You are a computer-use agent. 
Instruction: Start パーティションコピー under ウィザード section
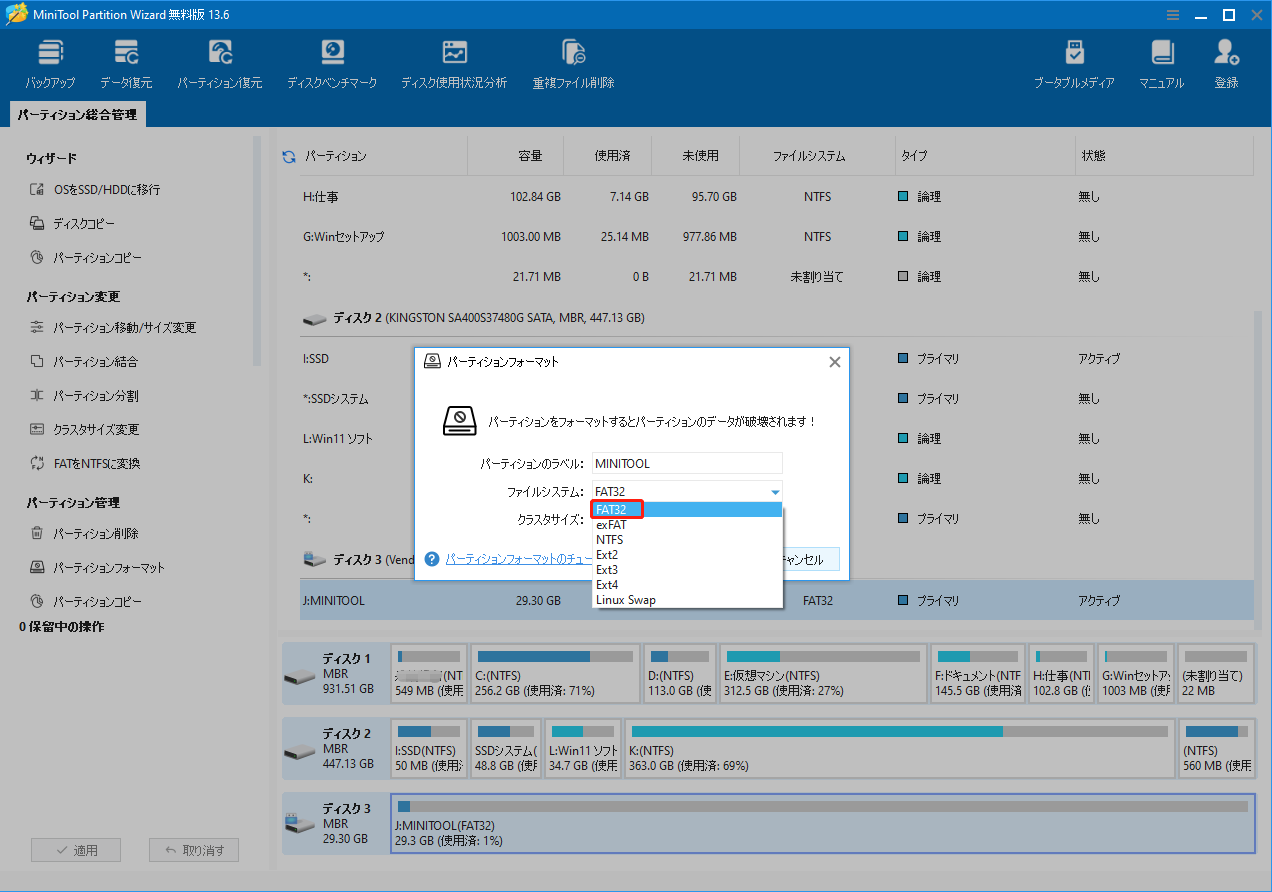coord(85,258)
